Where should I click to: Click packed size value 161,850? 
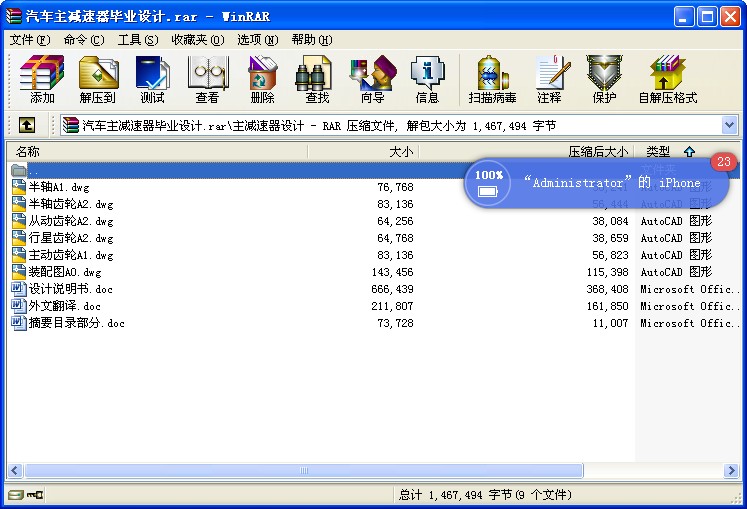point(607,306)
